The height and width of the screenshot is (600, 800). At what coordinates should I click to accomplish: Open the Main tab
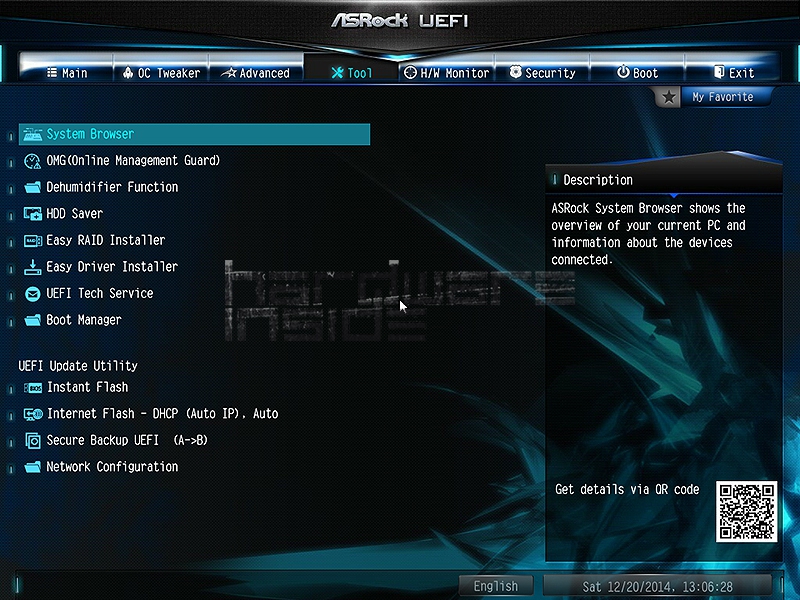(66, 73)
